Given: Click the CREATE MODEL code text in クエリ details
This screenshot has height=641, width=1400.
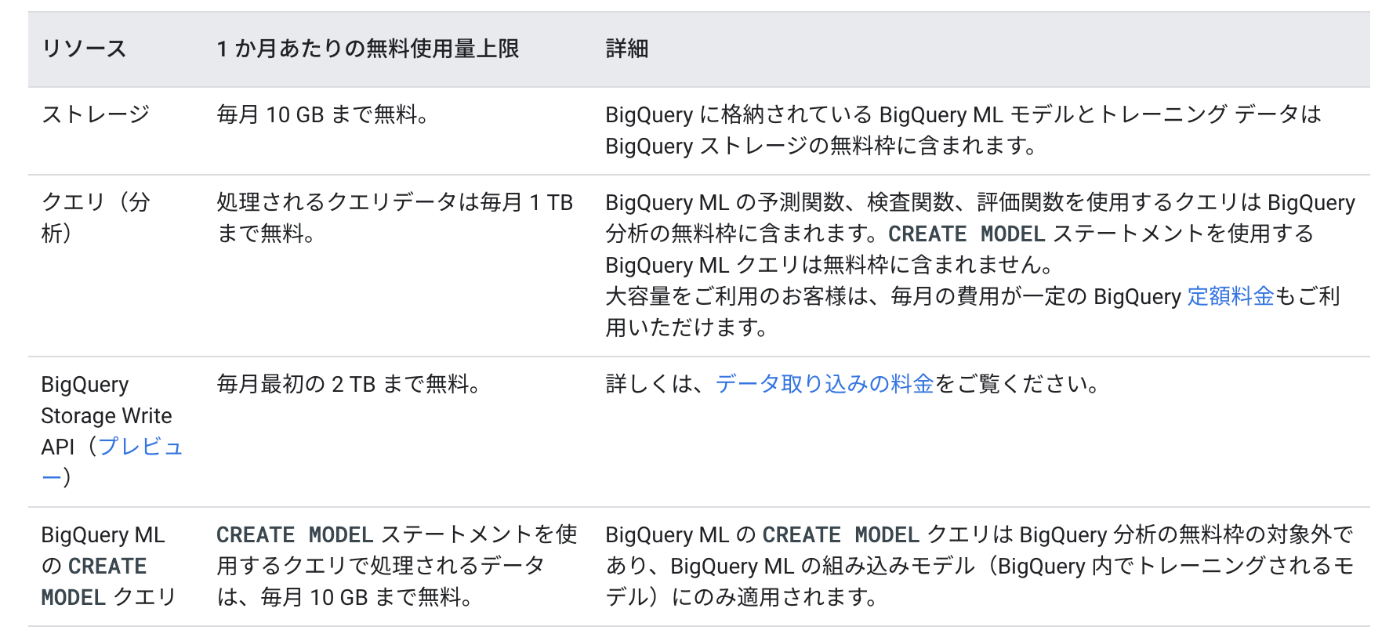Looking at the screenshot, I should [967, 234].
